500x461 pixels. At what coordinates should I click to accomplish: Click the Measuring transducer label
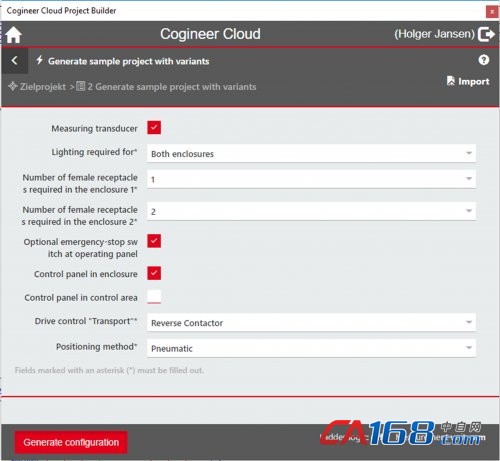pos(94,128)
